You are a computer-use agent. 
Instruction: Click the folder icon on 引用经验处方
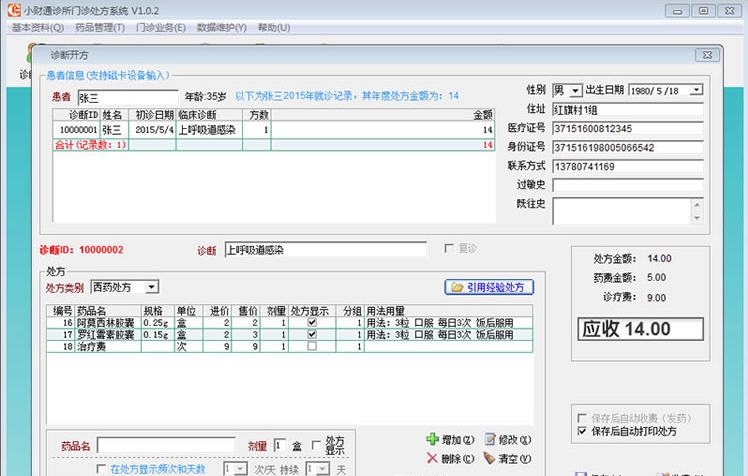[x=457, y=287]
